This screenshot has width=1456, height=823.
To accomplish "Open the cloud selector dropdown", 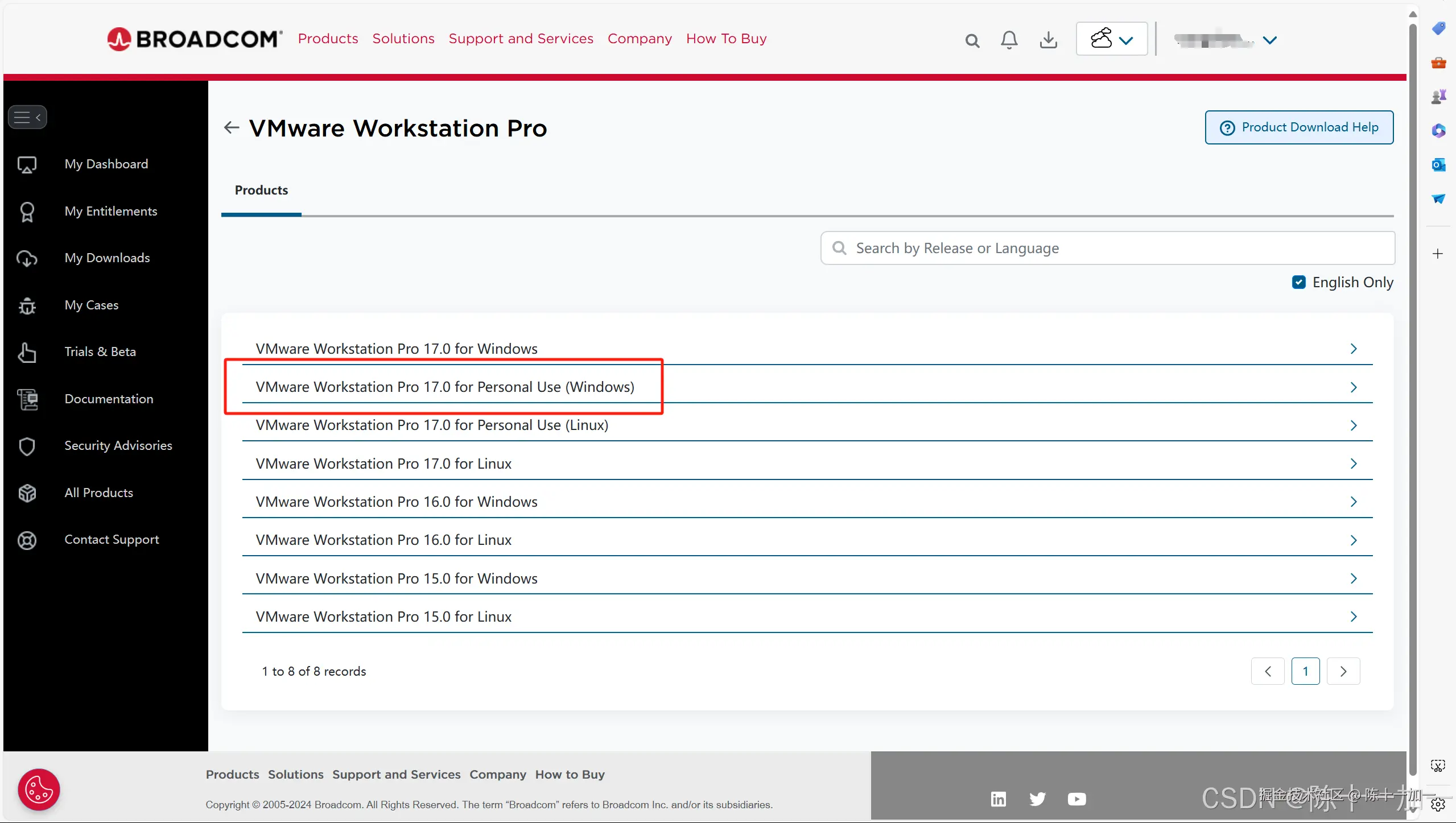I will (x=1111, y=39).
